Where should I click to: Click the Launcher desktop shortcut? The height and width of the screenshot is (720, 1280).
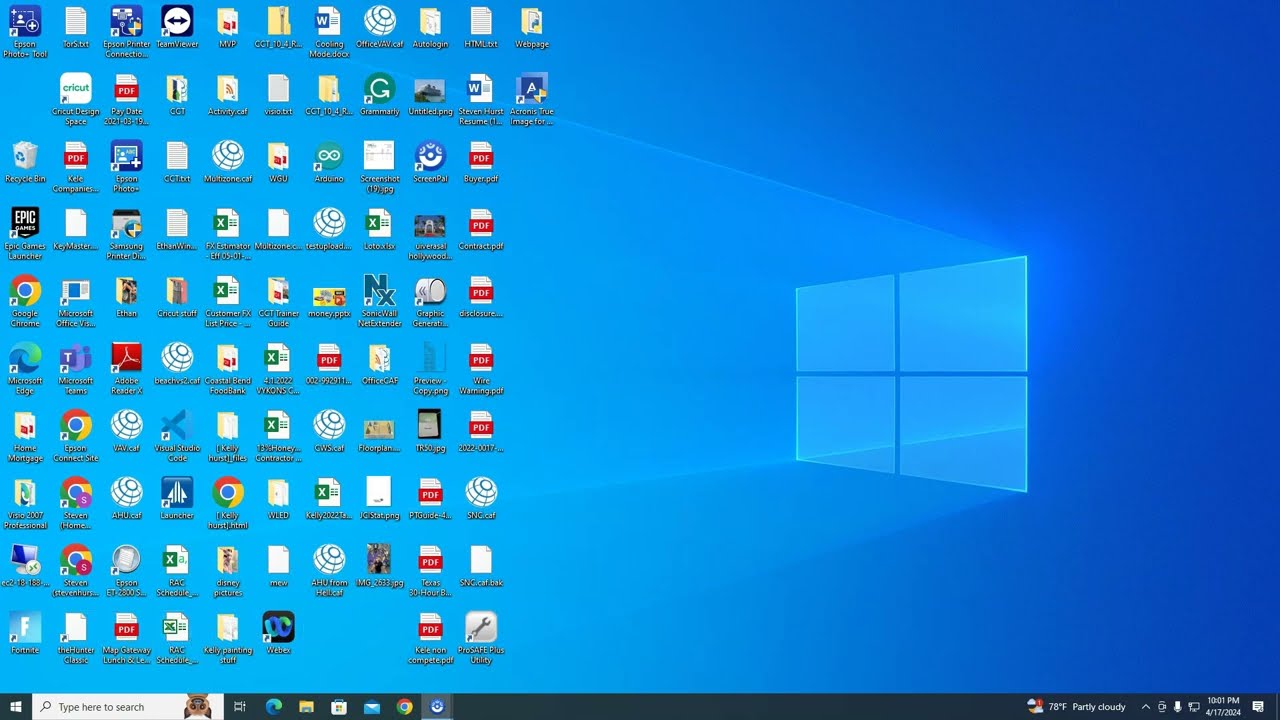(x=177, y=499)
